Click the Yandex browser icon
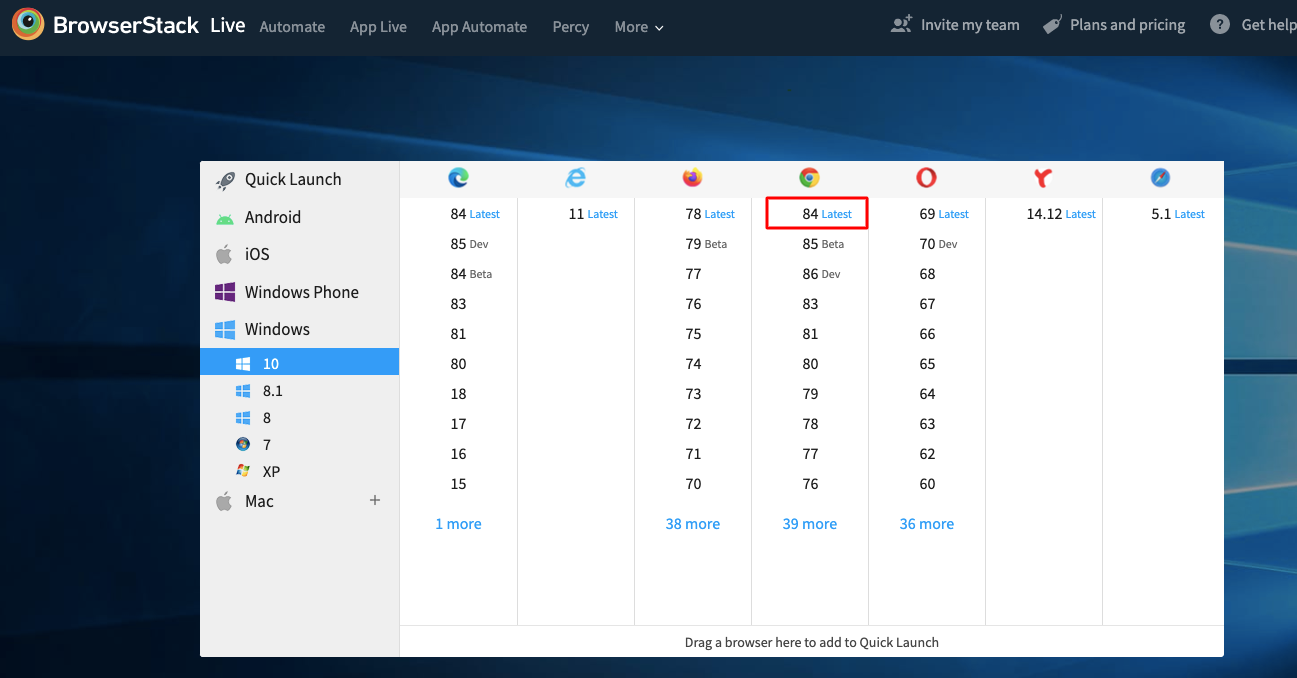This screenshot has height=678, width=1297. pos(1043,178)
